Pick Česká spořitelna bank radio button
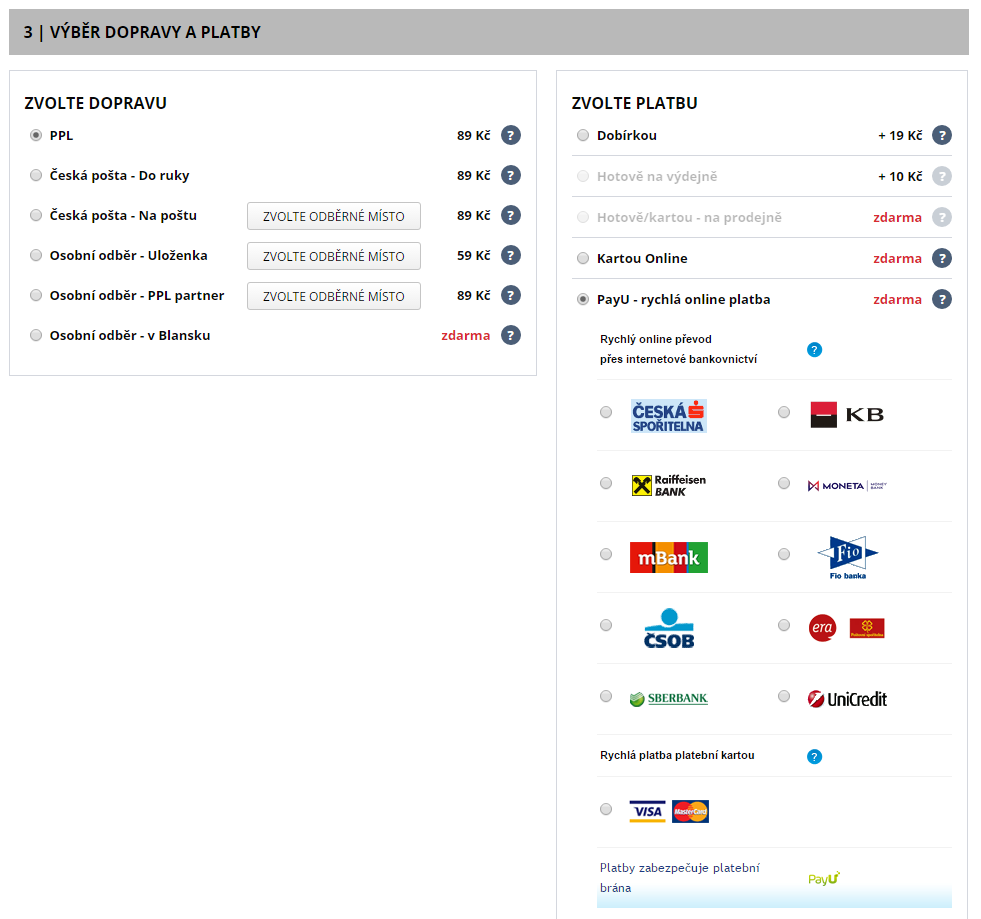 (606, 412)
